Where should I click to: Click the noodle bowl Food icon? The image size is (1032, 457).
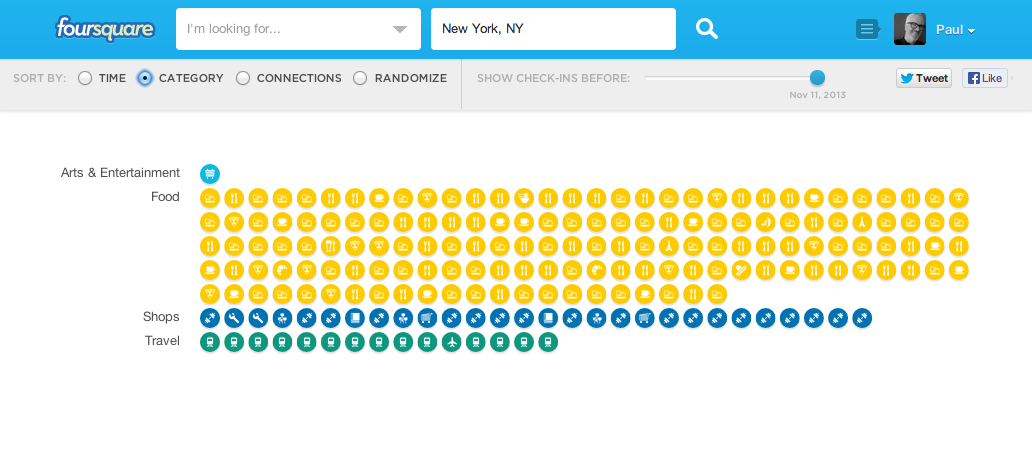tap(524, 198)
